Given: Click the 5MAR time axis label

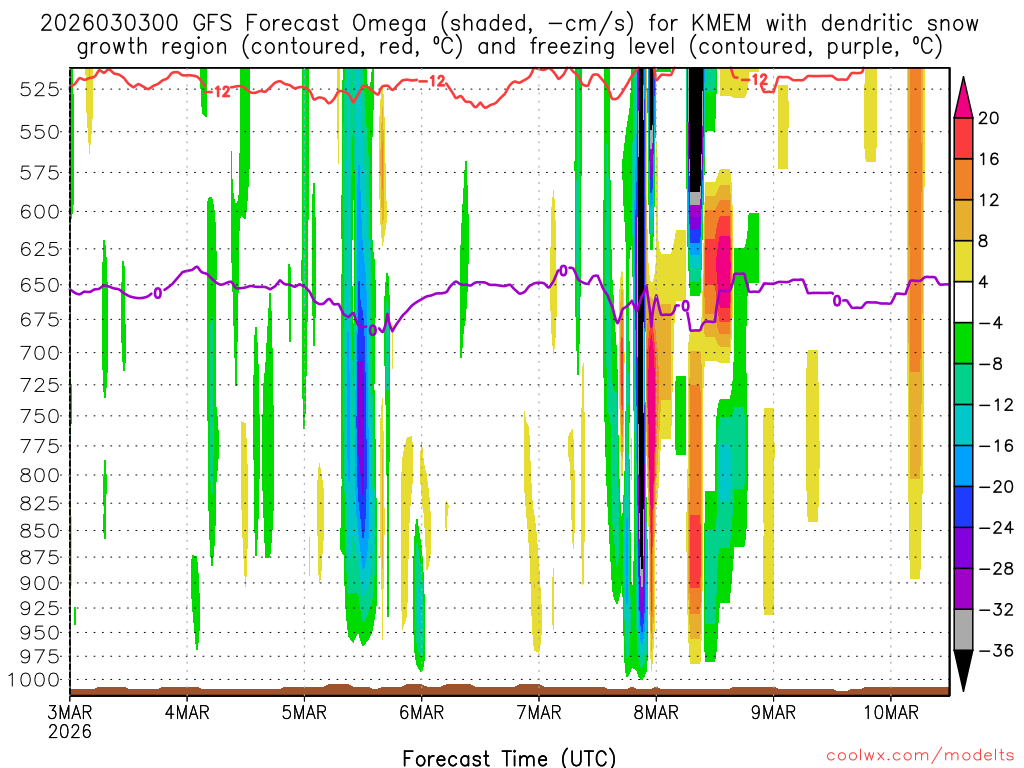Looking at the screenshot, I should [x=304, y=712].
